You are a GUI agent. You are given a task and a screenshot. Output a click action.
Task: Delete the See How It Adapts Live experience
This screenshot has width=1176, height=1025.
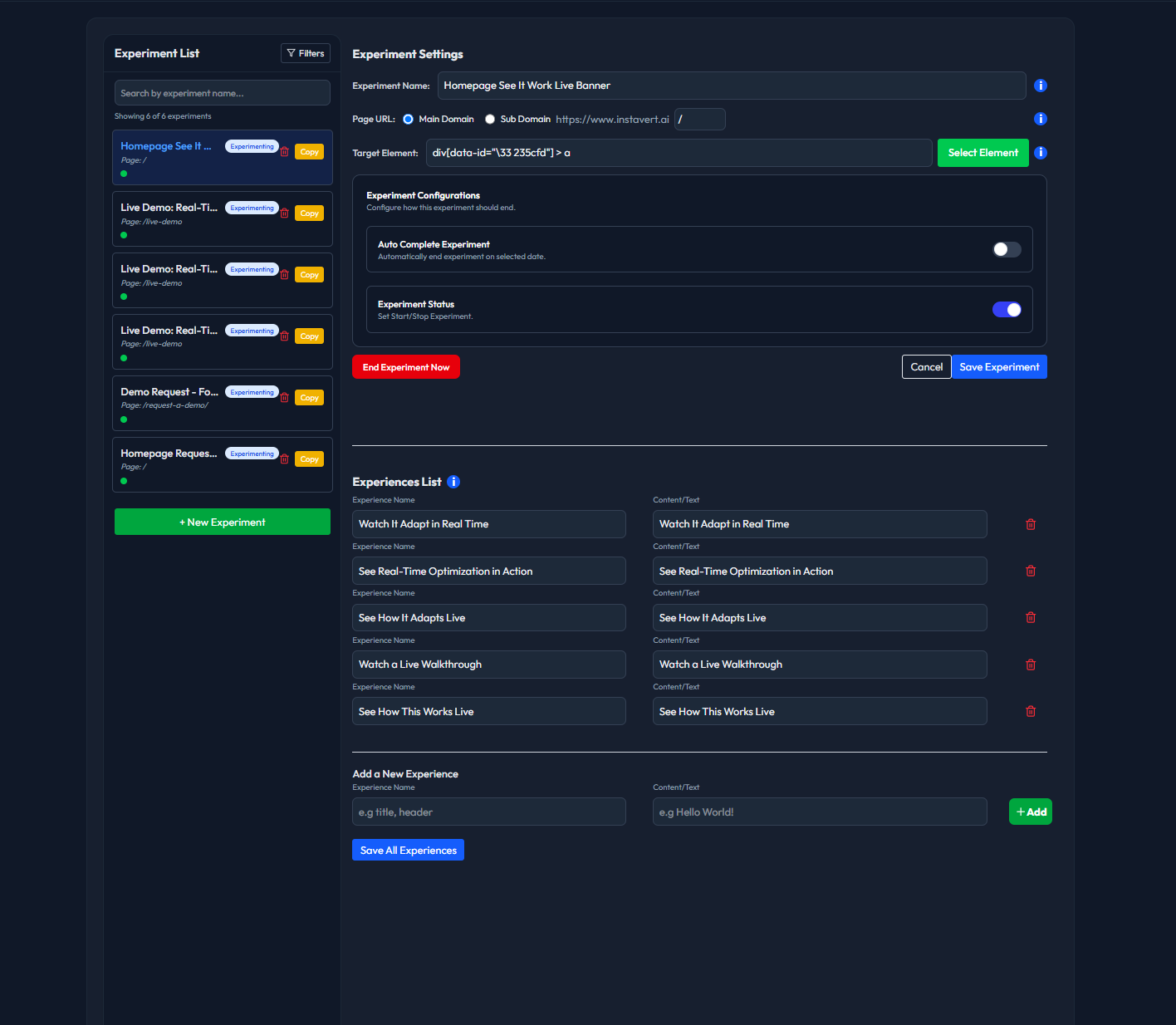tap(1031, 617)
